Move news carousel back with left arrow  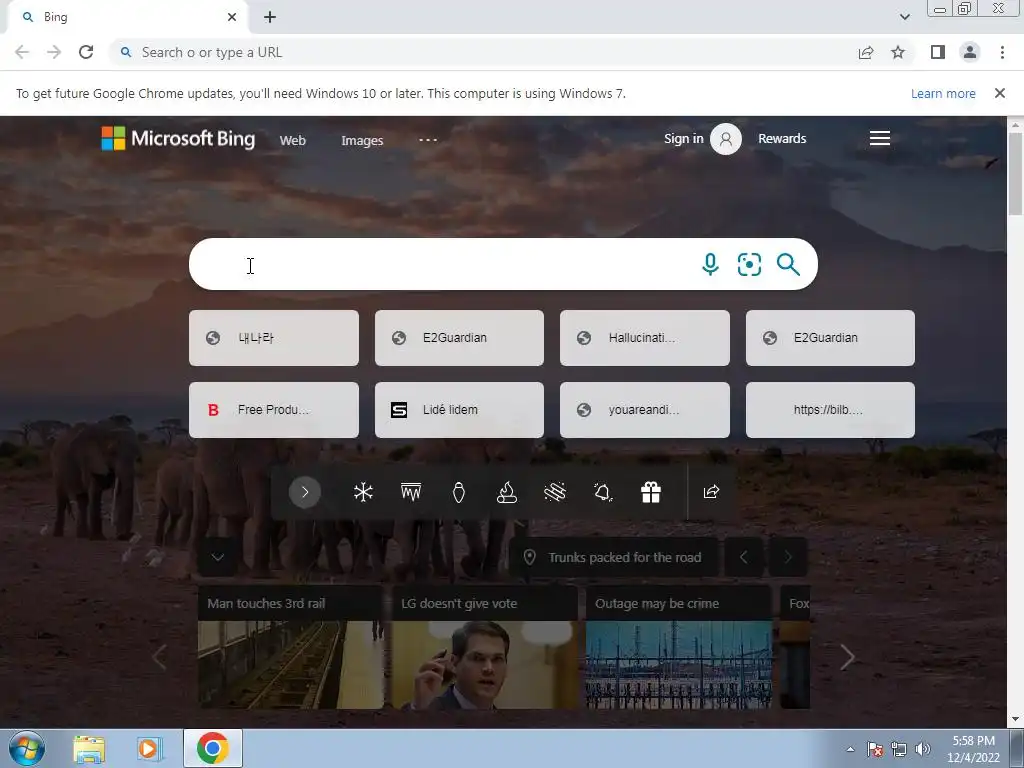pyautogui.click(x=159, y=657)
